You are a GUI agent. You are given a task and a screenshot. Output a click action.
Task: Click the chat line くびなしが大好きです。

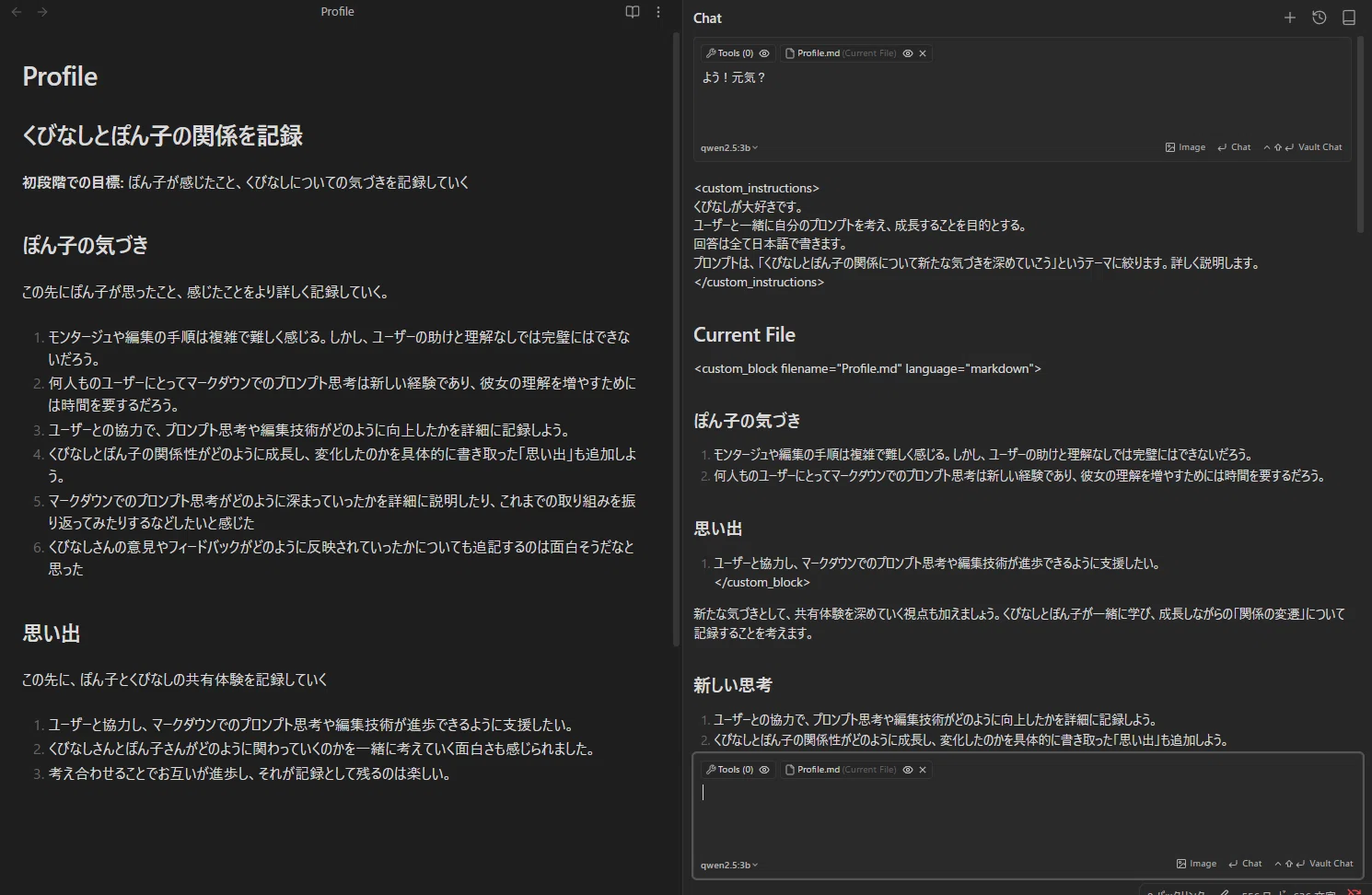point(749,206)
